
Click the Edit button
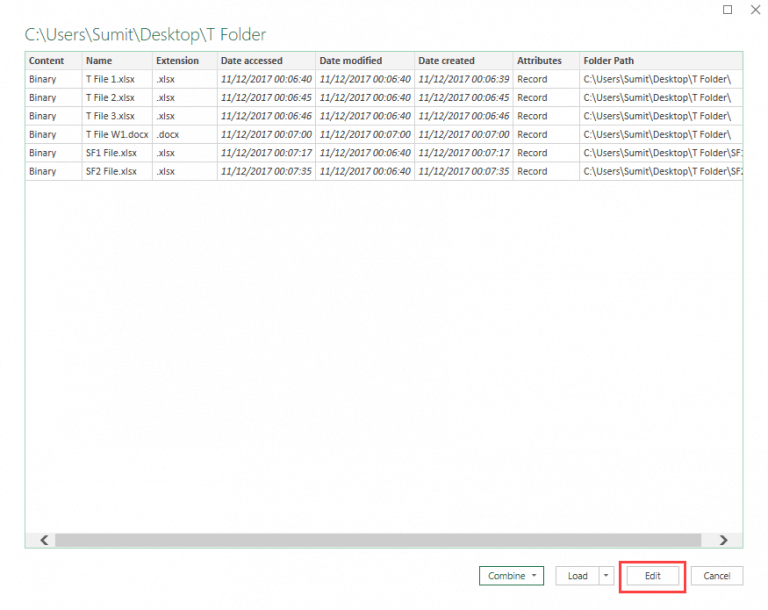(652, 576)
